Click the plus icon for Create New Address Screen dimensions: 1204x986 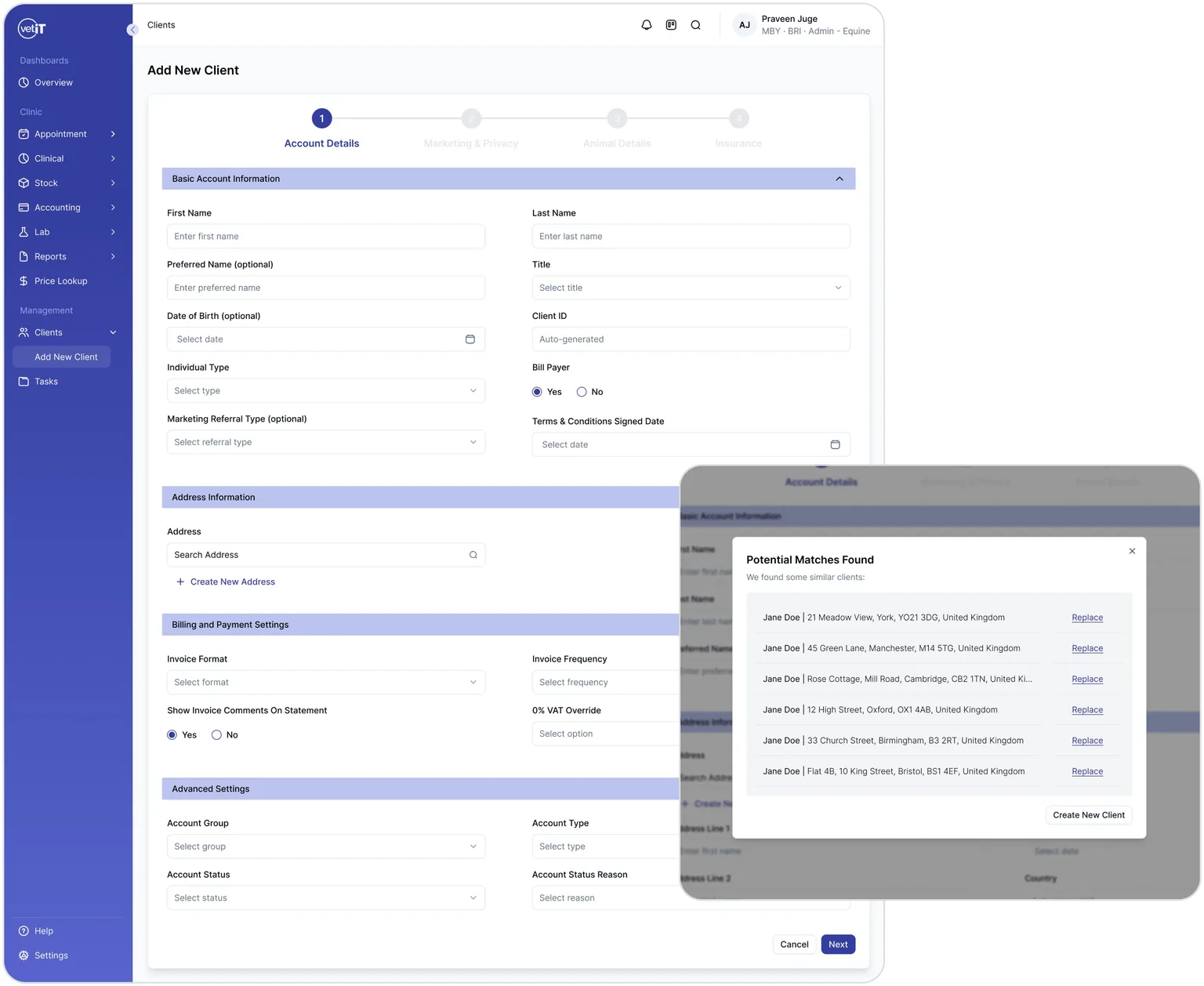[x=180, y=582]
